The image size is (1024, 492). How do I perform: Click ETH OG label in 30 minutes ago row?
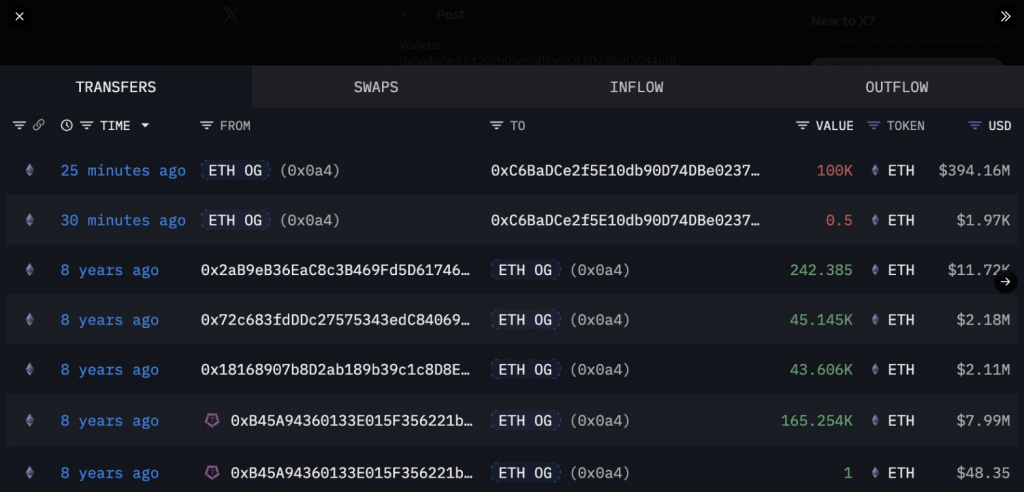tap(235, 221)
